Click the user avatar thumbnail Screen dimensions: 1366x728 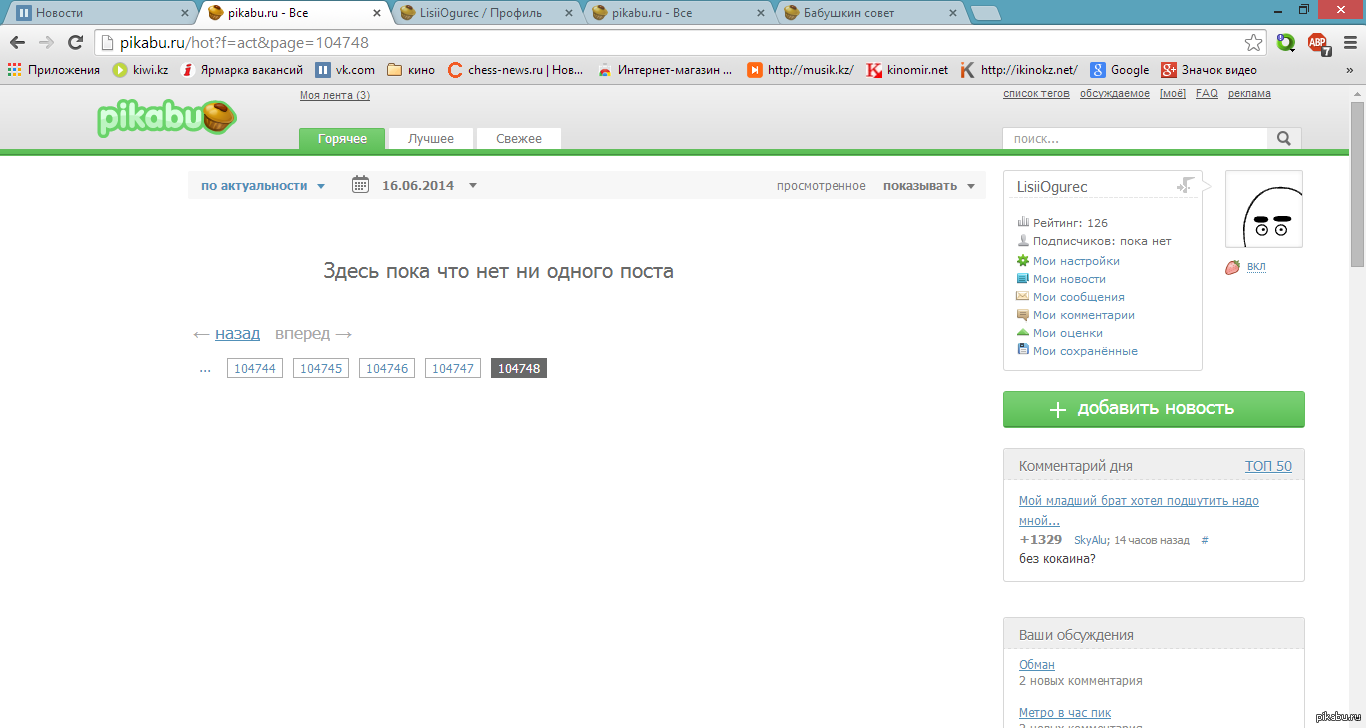click(x=1263, y=209)
